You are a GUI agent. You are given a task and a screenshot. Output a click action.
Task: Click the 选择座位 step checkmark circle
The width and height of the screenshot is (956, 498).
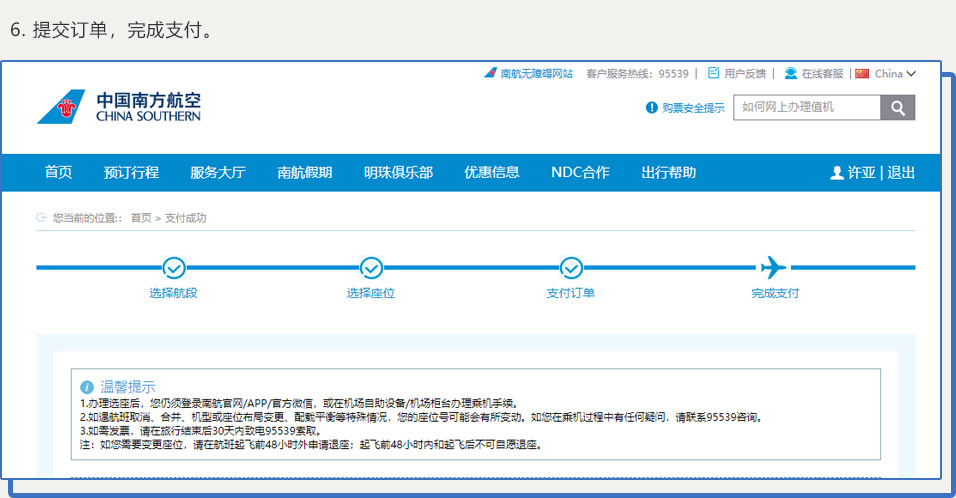tap(371, 268)
